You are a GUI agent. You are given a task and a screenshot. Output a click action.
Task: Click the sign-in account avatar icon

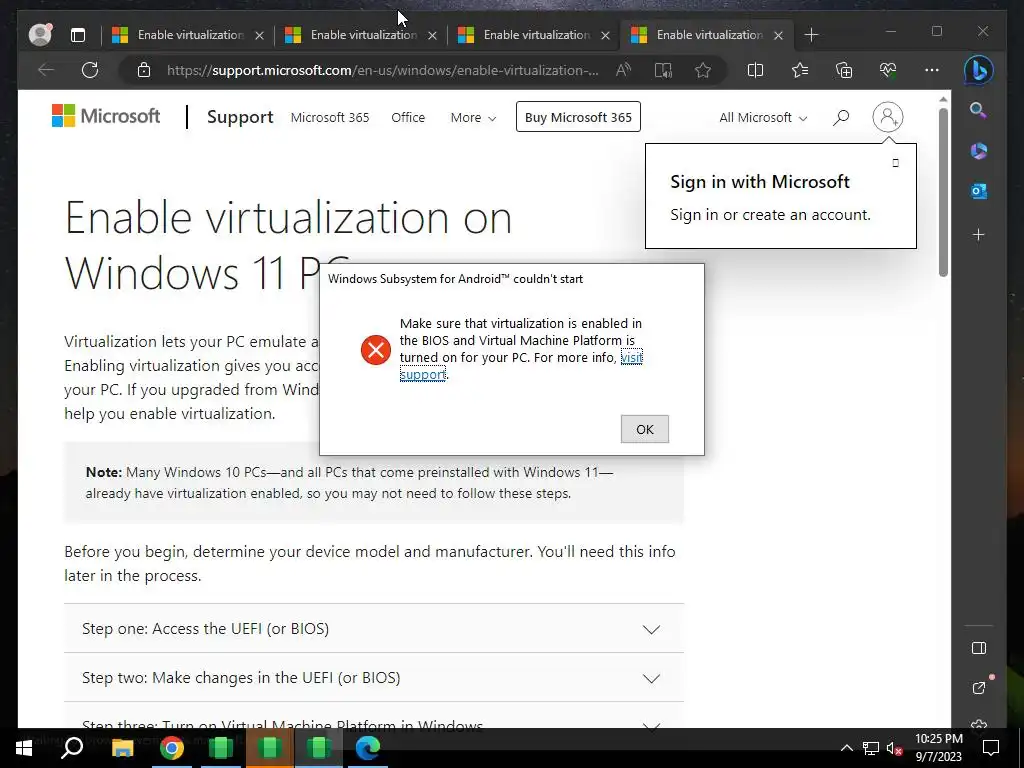pyautogui.click(x=888, y=117)
